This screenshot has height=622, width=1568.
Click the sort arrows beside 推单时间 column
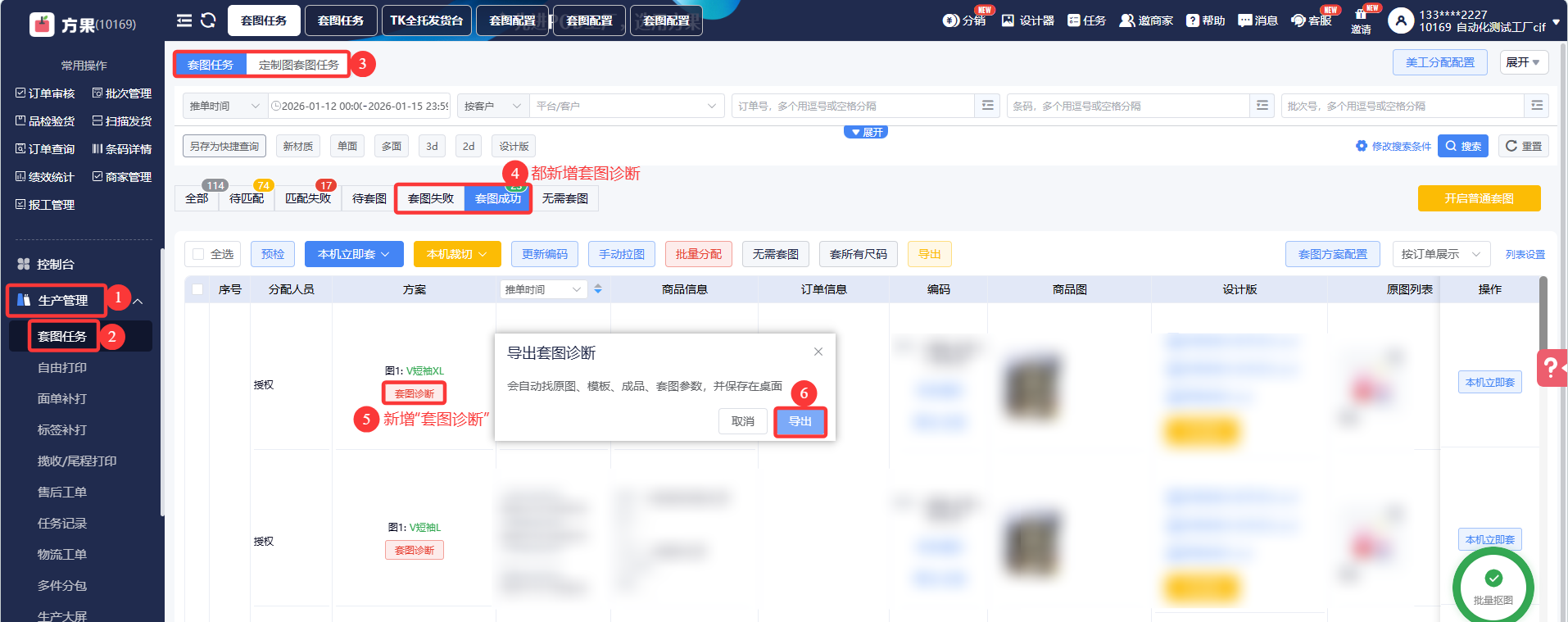[x=598, y=289]
